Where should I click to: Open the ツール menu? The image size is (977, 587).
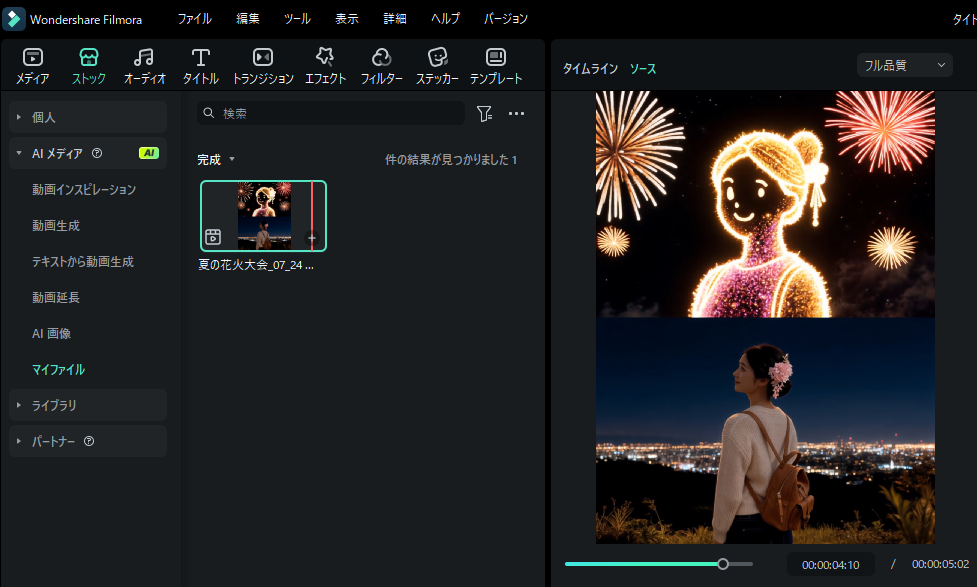[297, 19]
